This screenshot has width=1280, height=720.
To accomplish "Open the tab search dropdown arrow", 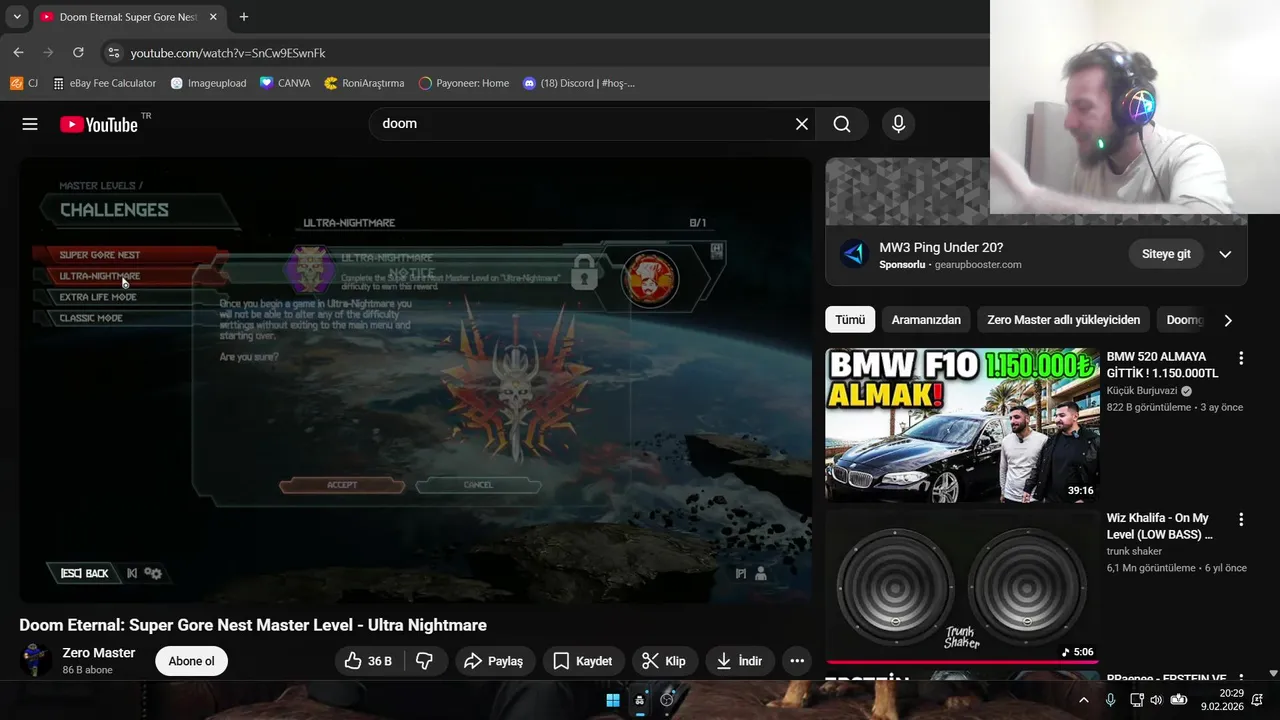I will tap(17, 17).
